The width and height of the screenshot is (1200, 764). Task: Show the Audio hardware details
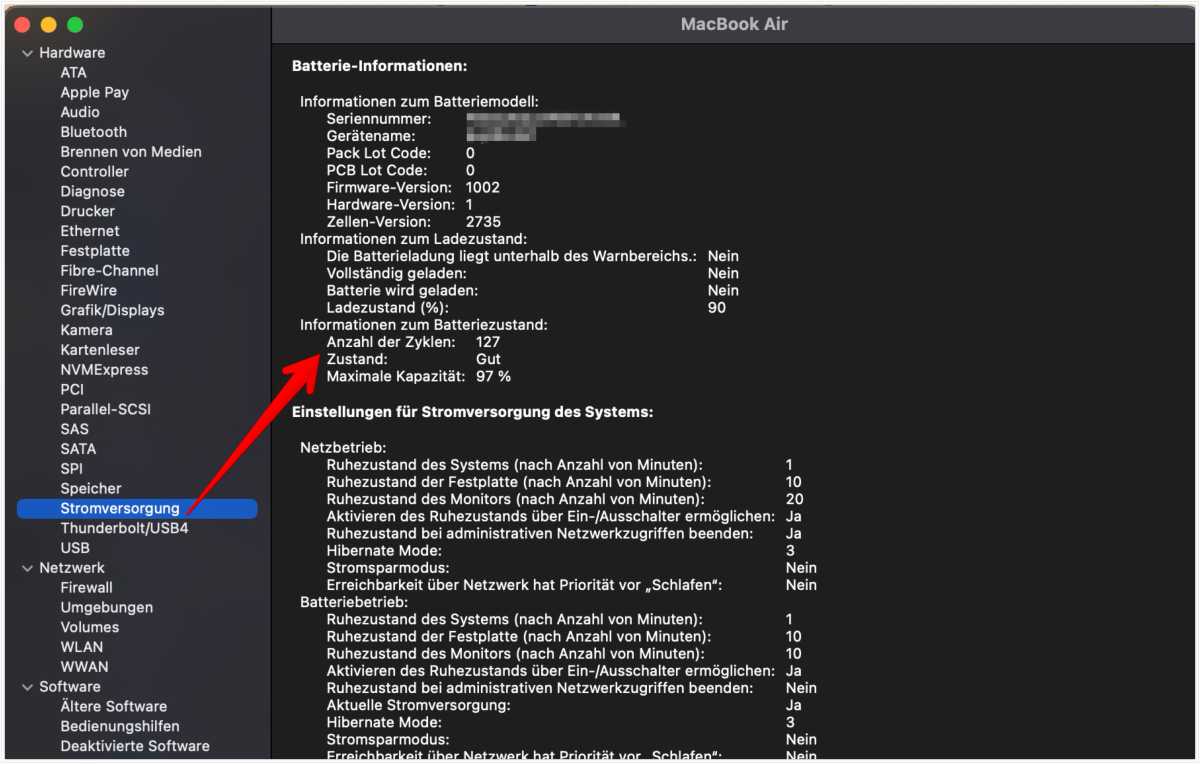tap(80, 112)
